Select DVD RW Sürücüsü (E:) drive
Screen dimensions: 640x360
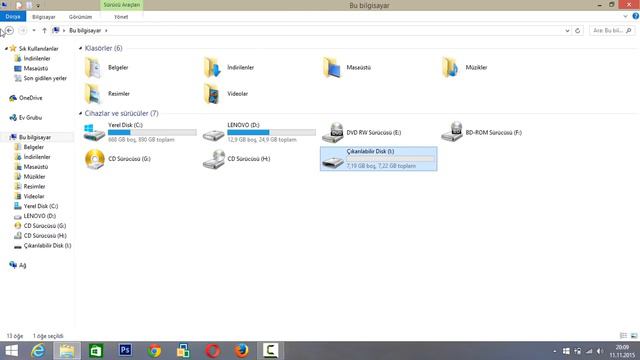(x=362, y=133)
